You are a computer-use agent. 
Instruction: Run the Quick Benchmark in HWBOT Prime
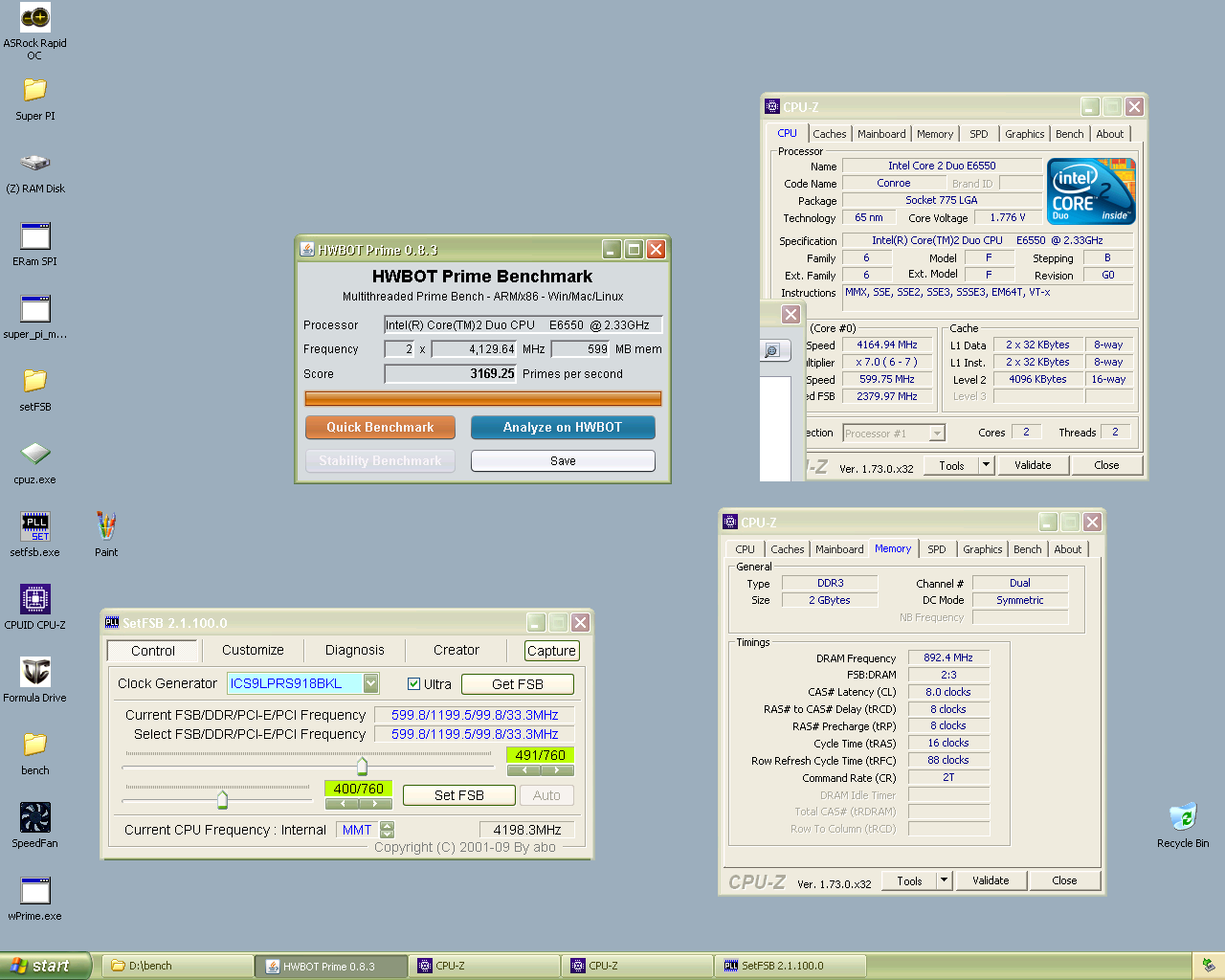pyautogui.click(x=380, y=428)
